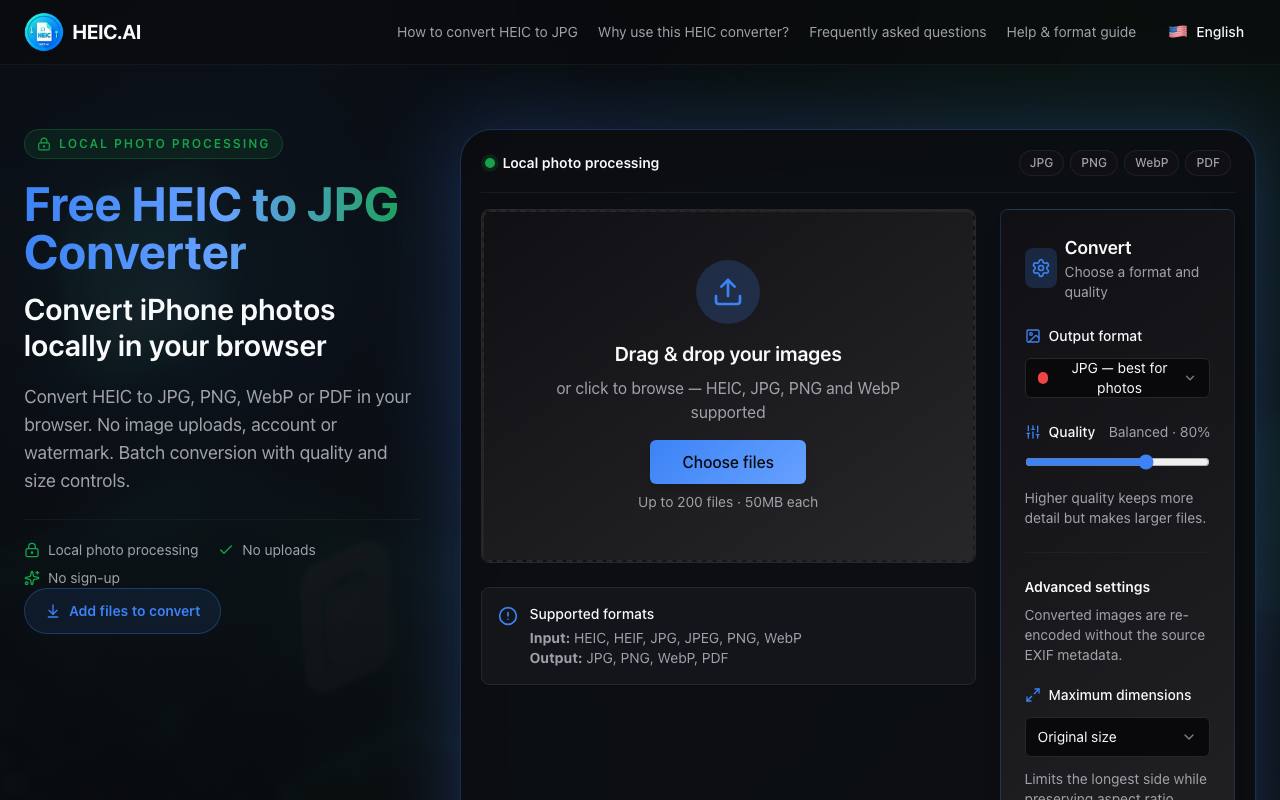
Task: Click the Local Photo Processing badge
Action: pos(153,144)
